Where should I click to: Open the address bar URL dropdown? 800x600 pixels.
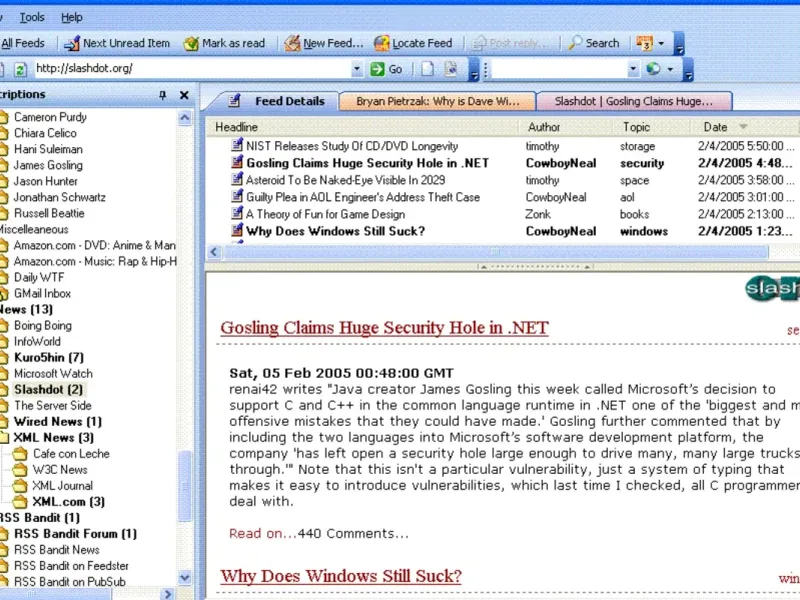click(x=357, y=68)
